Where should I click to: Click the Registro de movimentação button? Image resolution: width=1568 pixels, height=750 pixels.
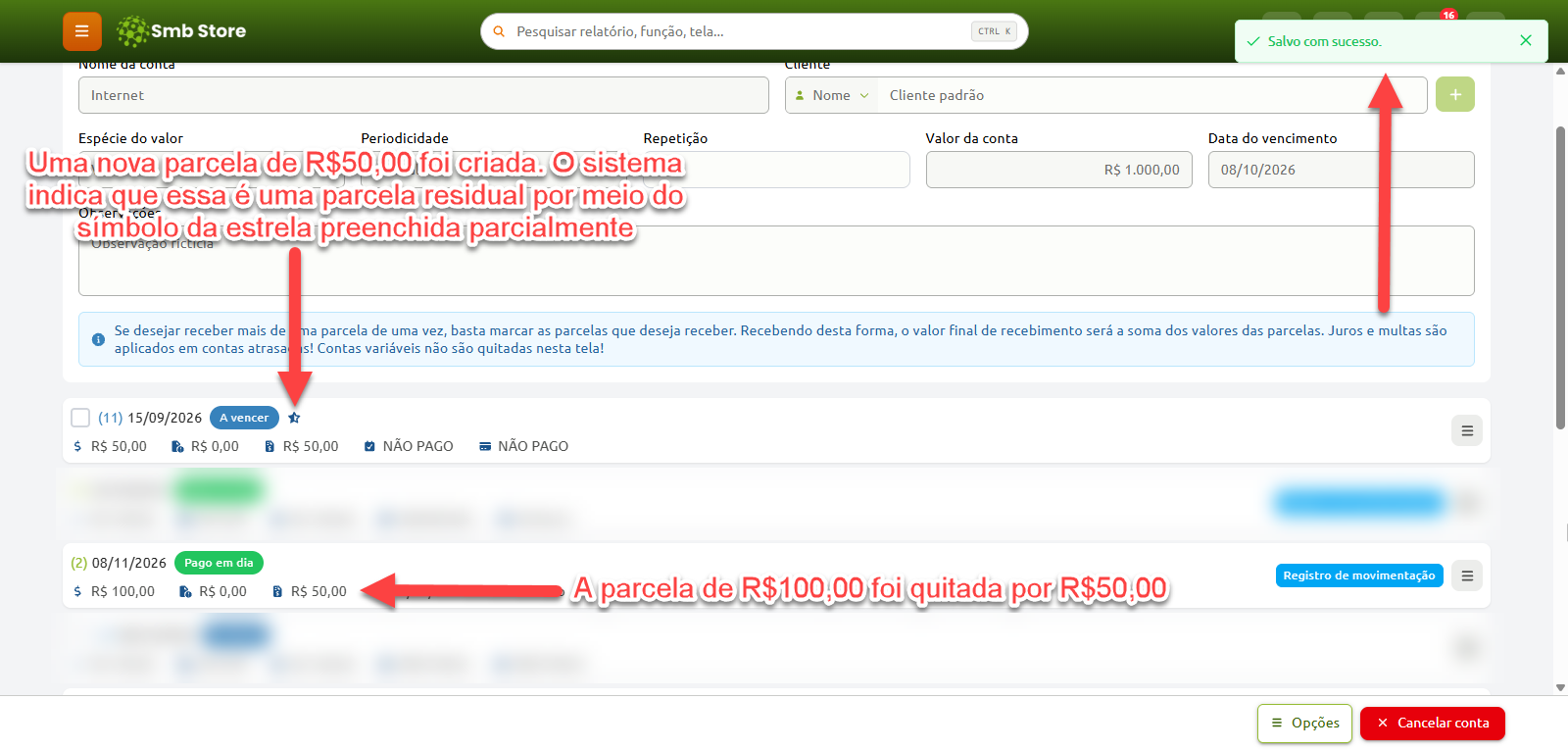[1359, 575]
